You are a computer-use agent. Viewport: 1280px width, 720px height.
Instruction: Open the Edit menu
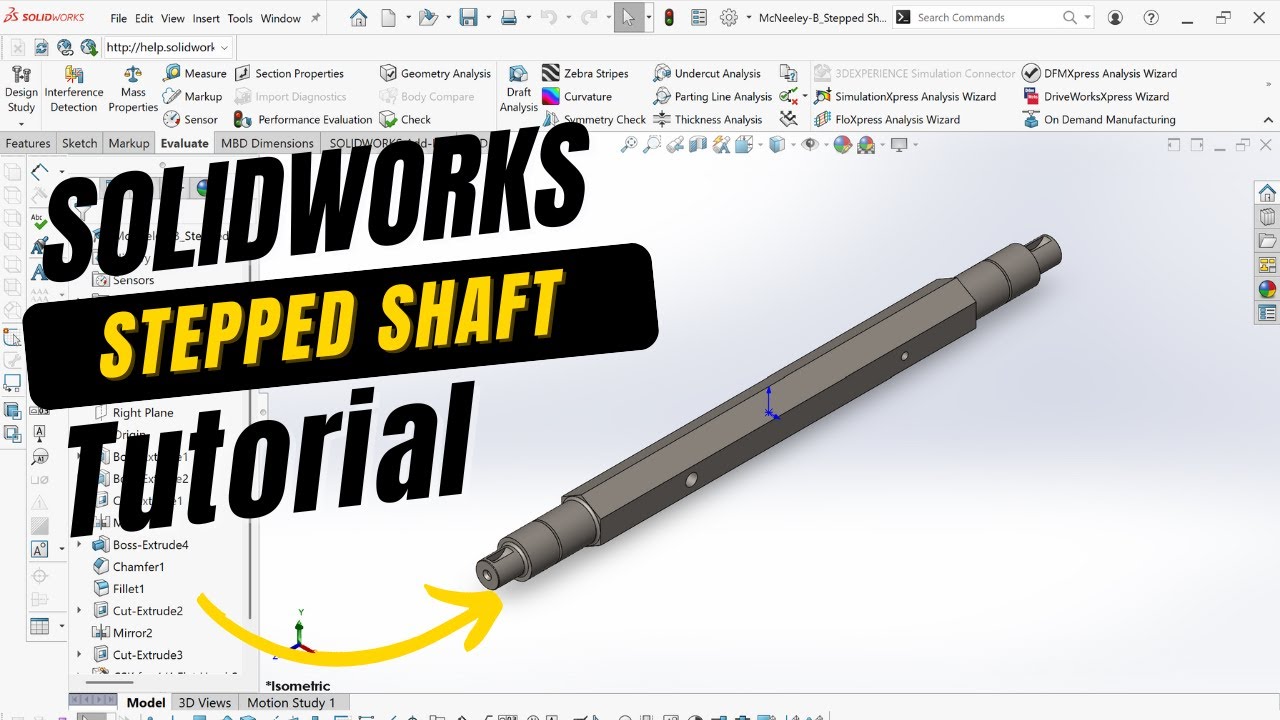144,18
